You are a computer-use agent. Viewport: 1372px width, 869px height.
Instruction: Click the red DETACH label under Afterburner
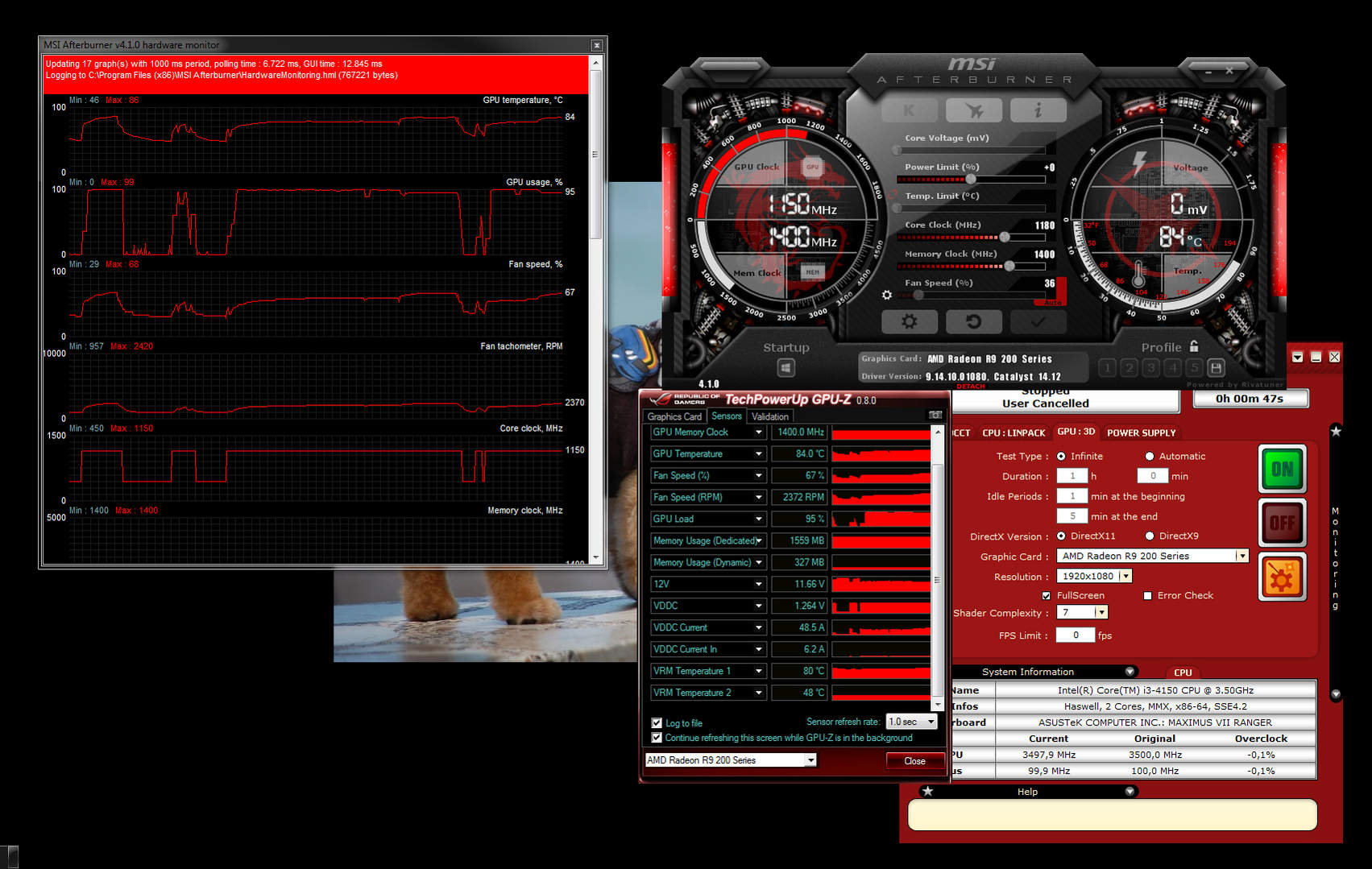(971, 387)
